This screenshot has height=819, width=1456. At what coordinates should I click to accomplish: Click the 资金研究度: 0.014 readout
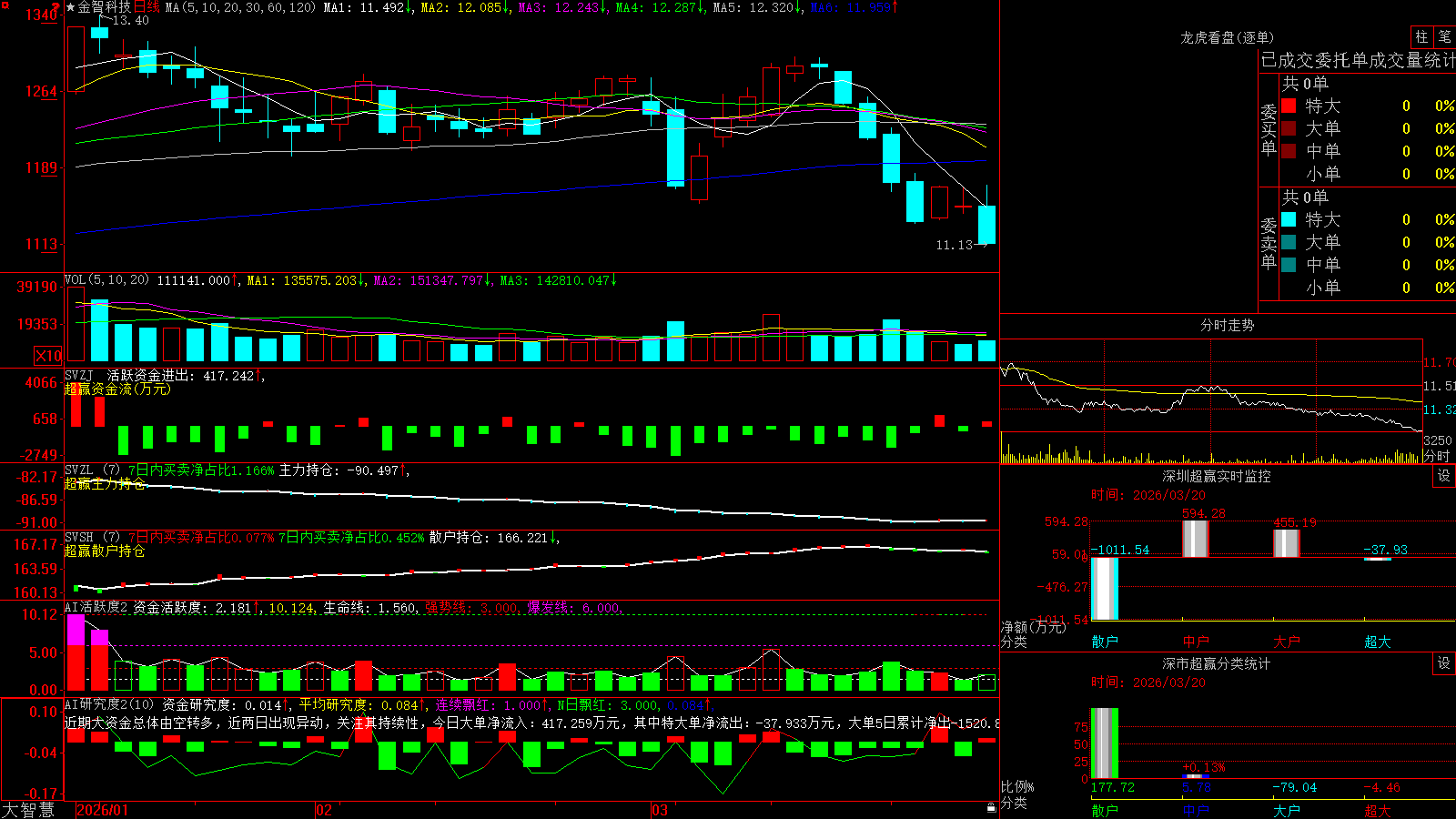tap(226, 704)
